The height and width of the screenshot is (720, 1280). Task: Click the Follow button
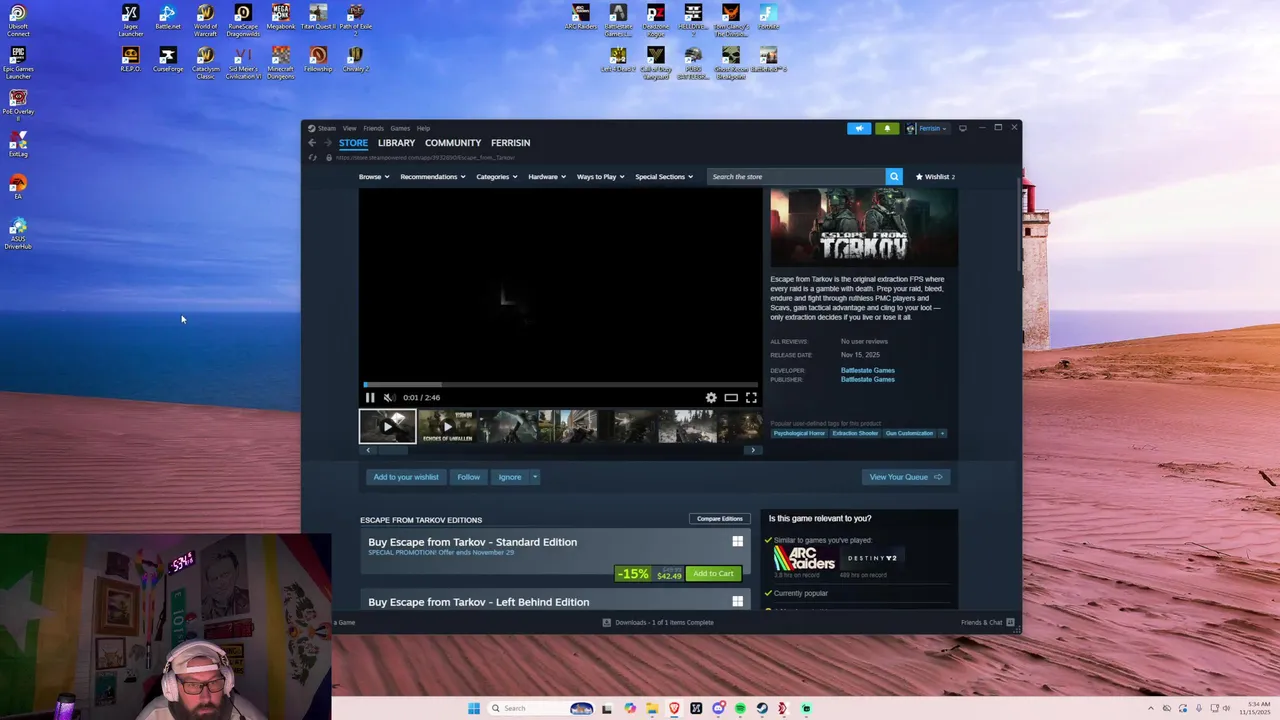point(468,477)
